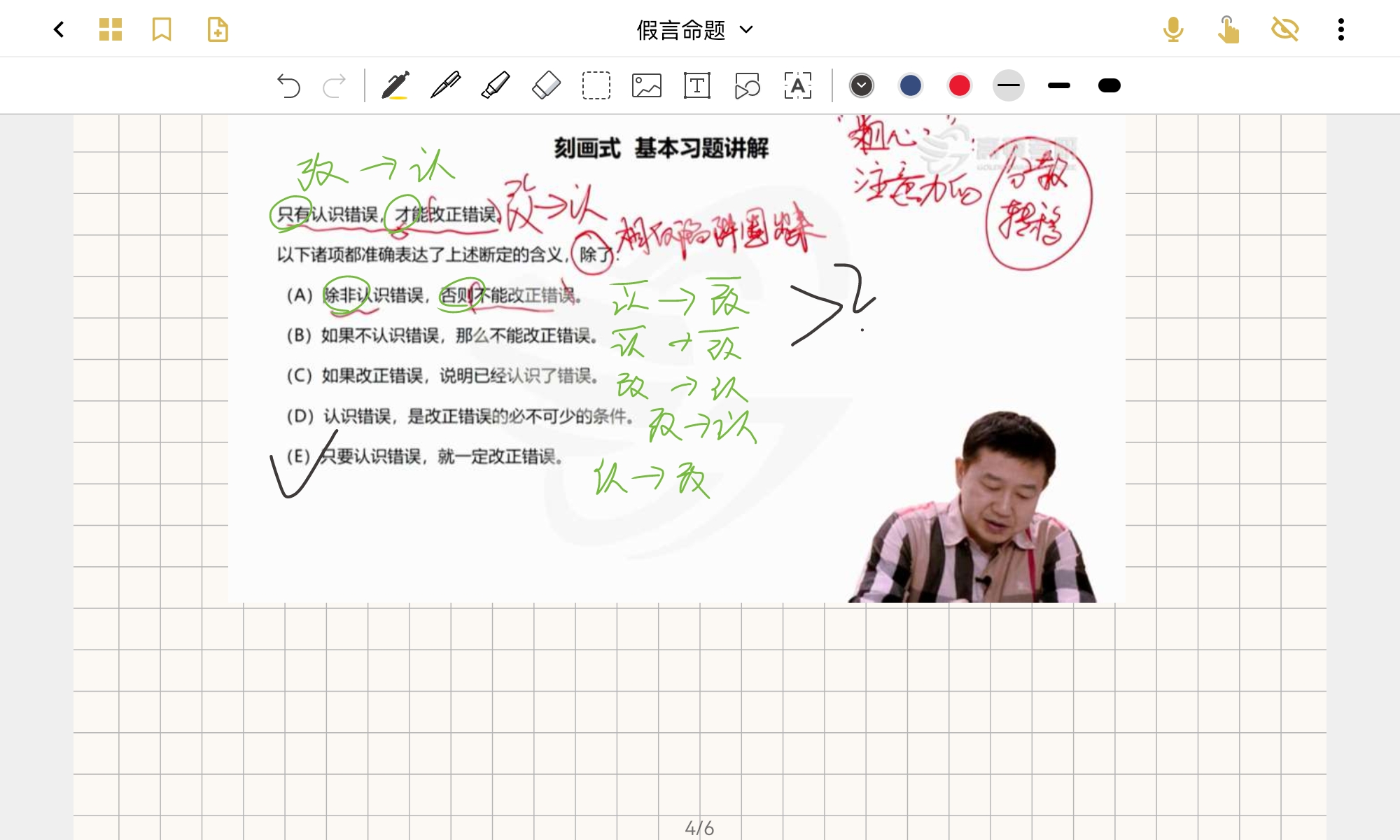Insert an image into the note
The image size is (1400, 840).
click(647, 85)
